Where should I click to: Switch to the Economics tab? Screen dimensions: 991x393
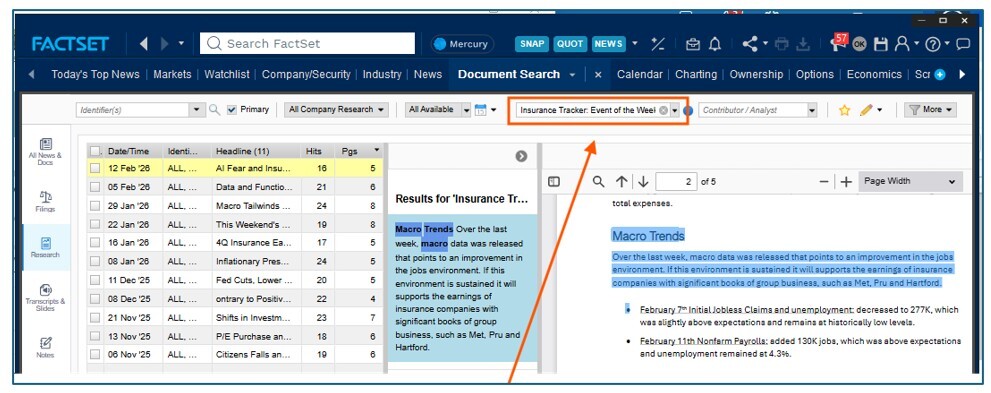click(874, 74)
